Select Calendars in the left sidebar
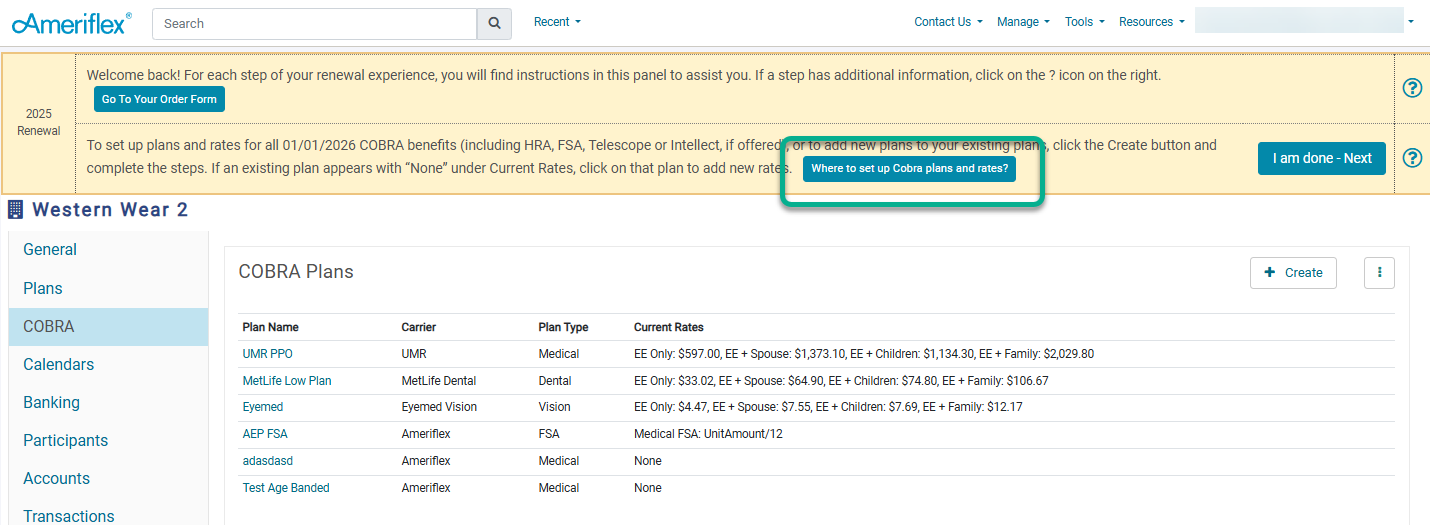The width and height of the screenshot is (1430, 525). (x=58, y=364)
